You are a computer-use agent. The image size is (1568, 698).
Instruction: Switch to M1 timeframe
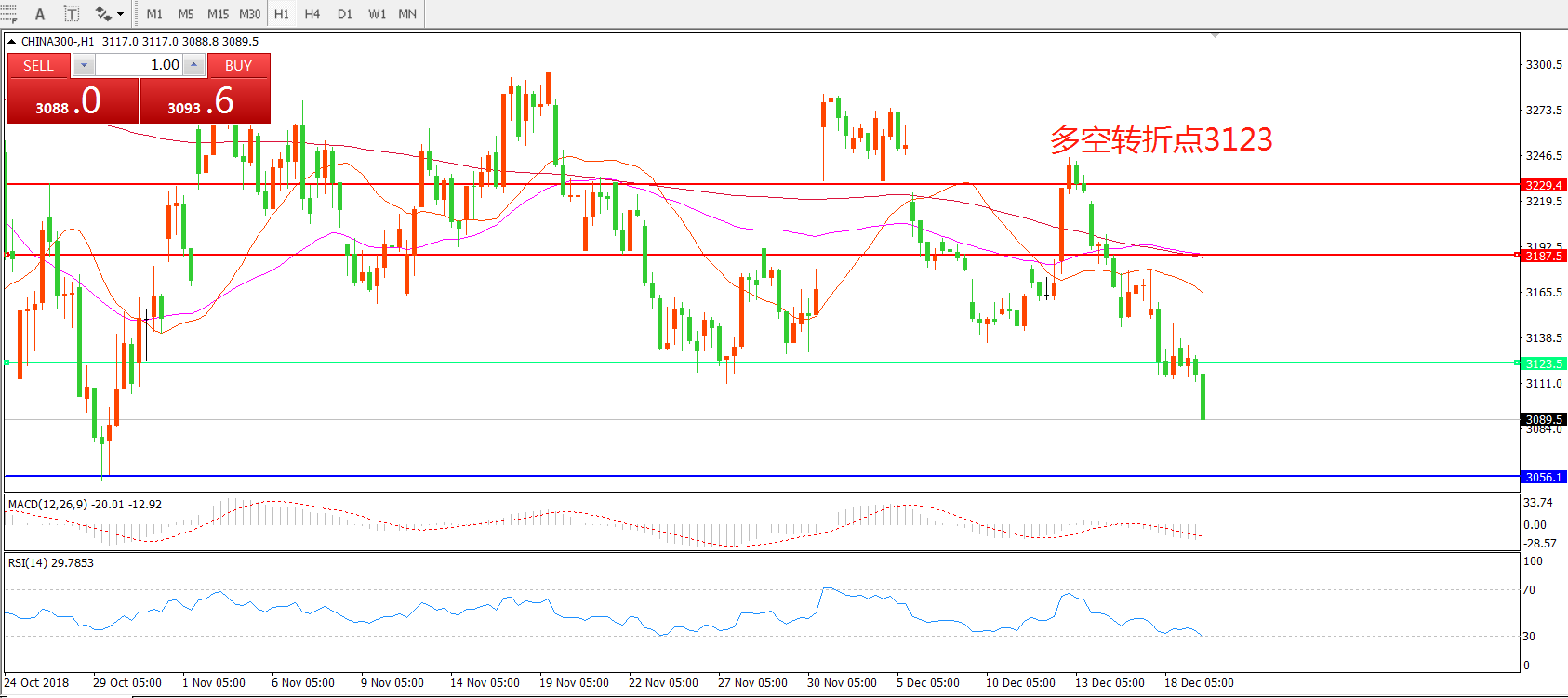(154, 14)
